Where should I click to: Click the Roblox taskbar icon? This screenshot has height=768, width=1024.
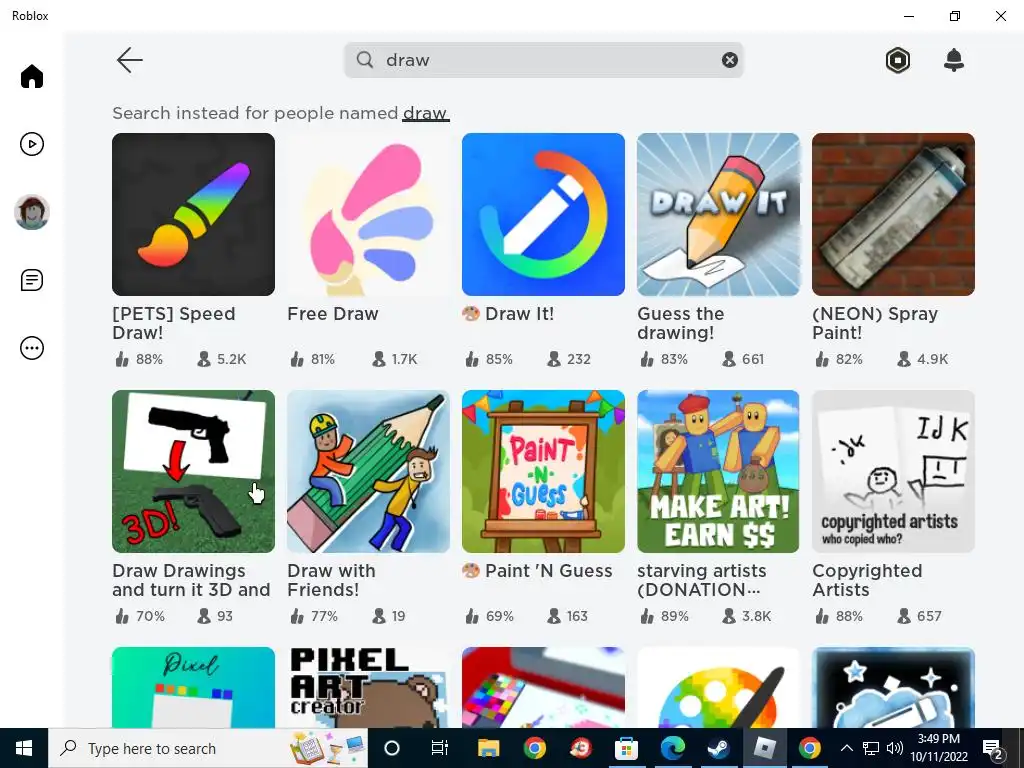coord(764,748)
